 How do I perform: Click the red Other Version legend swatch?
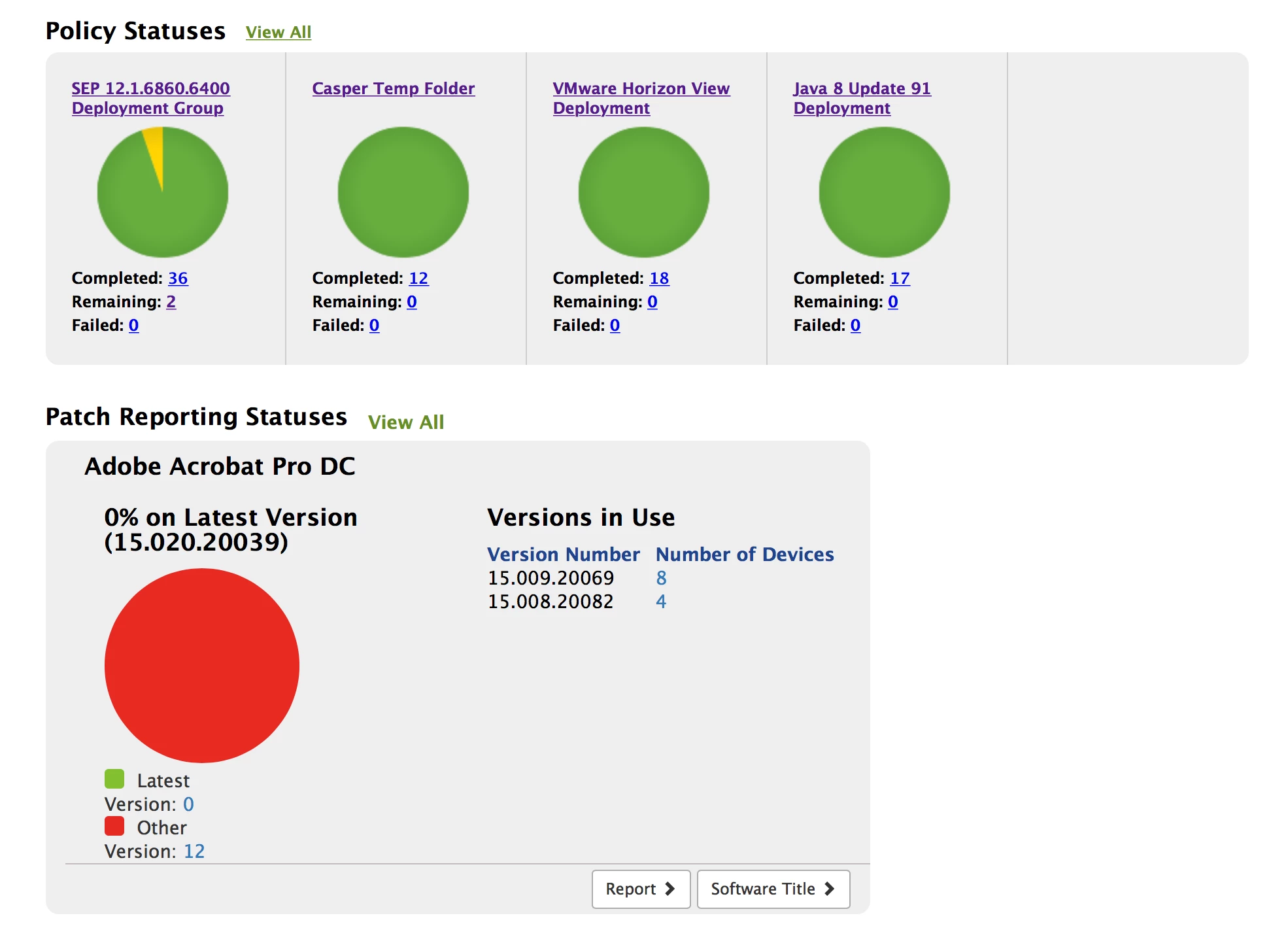(x=114, y=826)
